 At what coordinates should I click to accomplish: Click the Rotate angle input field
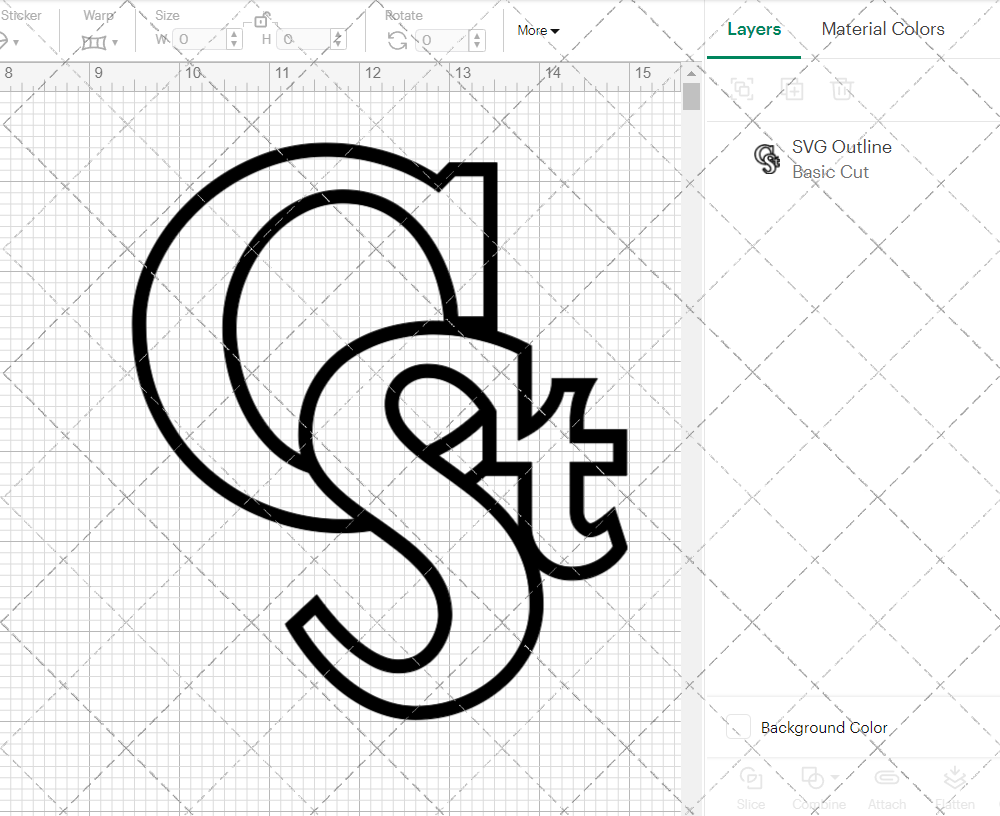(x=443, y=40)
